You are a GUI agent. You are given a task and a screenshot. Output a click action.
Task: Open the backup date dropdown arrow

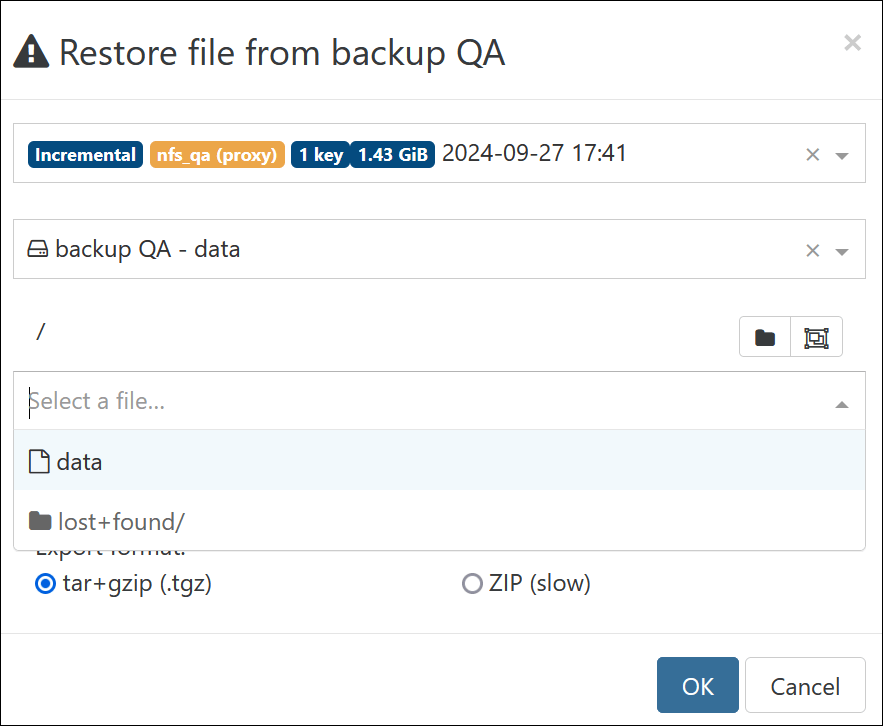point(841,156)
